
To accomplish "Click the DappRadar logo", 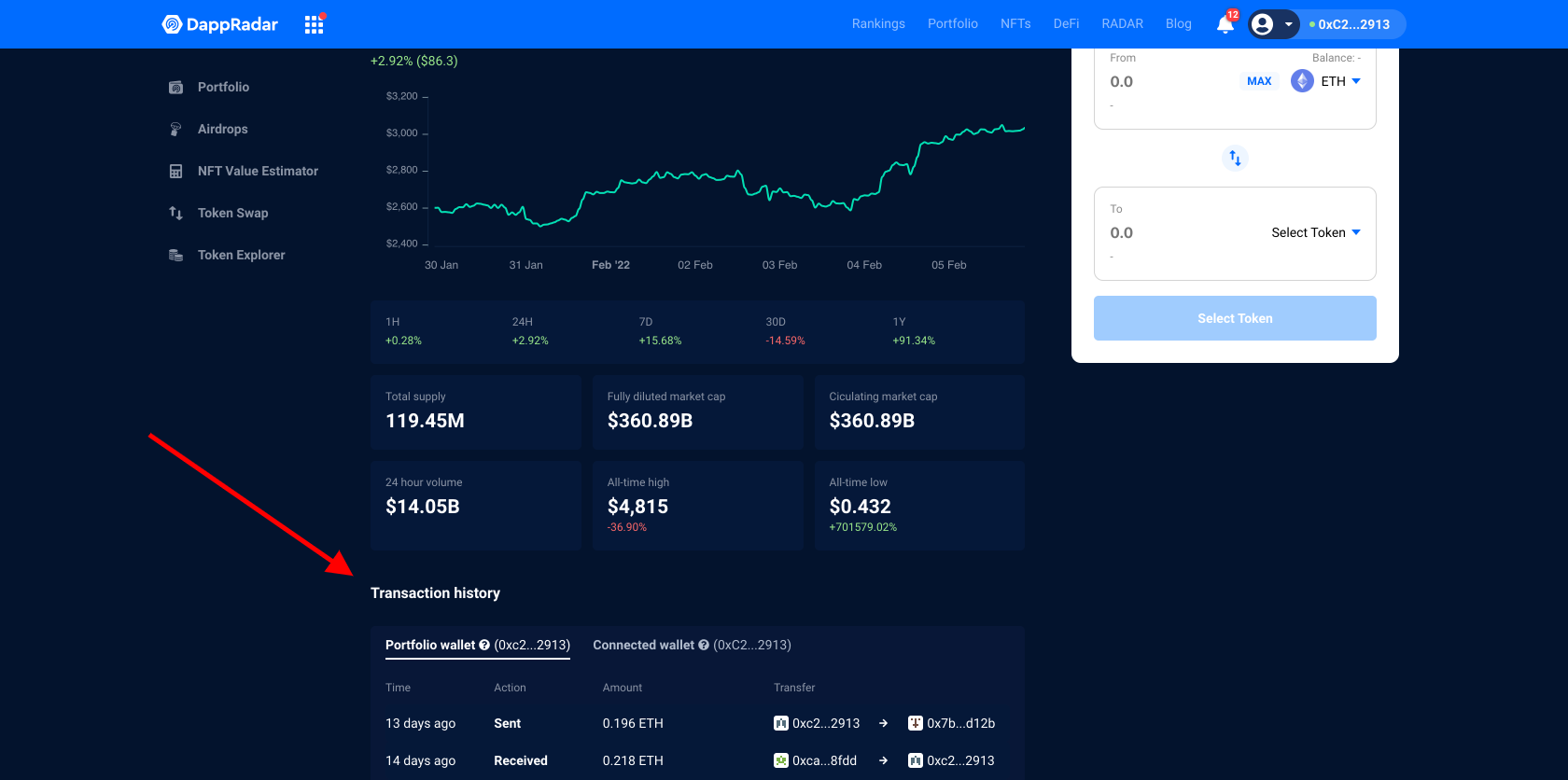I will (x=219, y=24).
